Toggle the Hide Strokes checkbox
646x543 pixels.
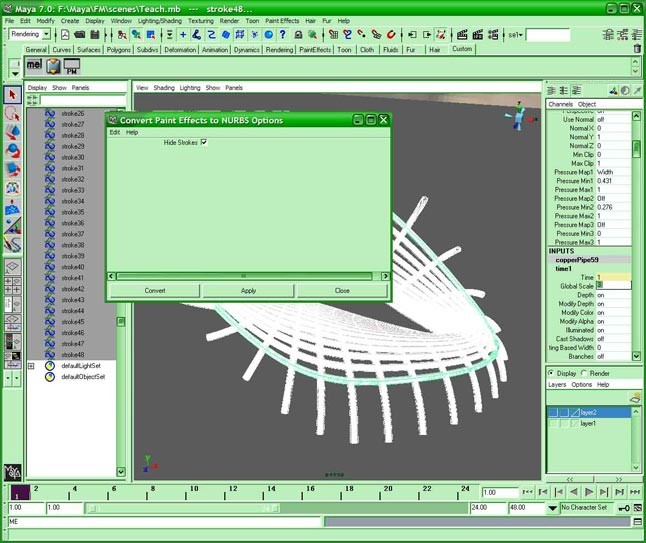(204, 143)
